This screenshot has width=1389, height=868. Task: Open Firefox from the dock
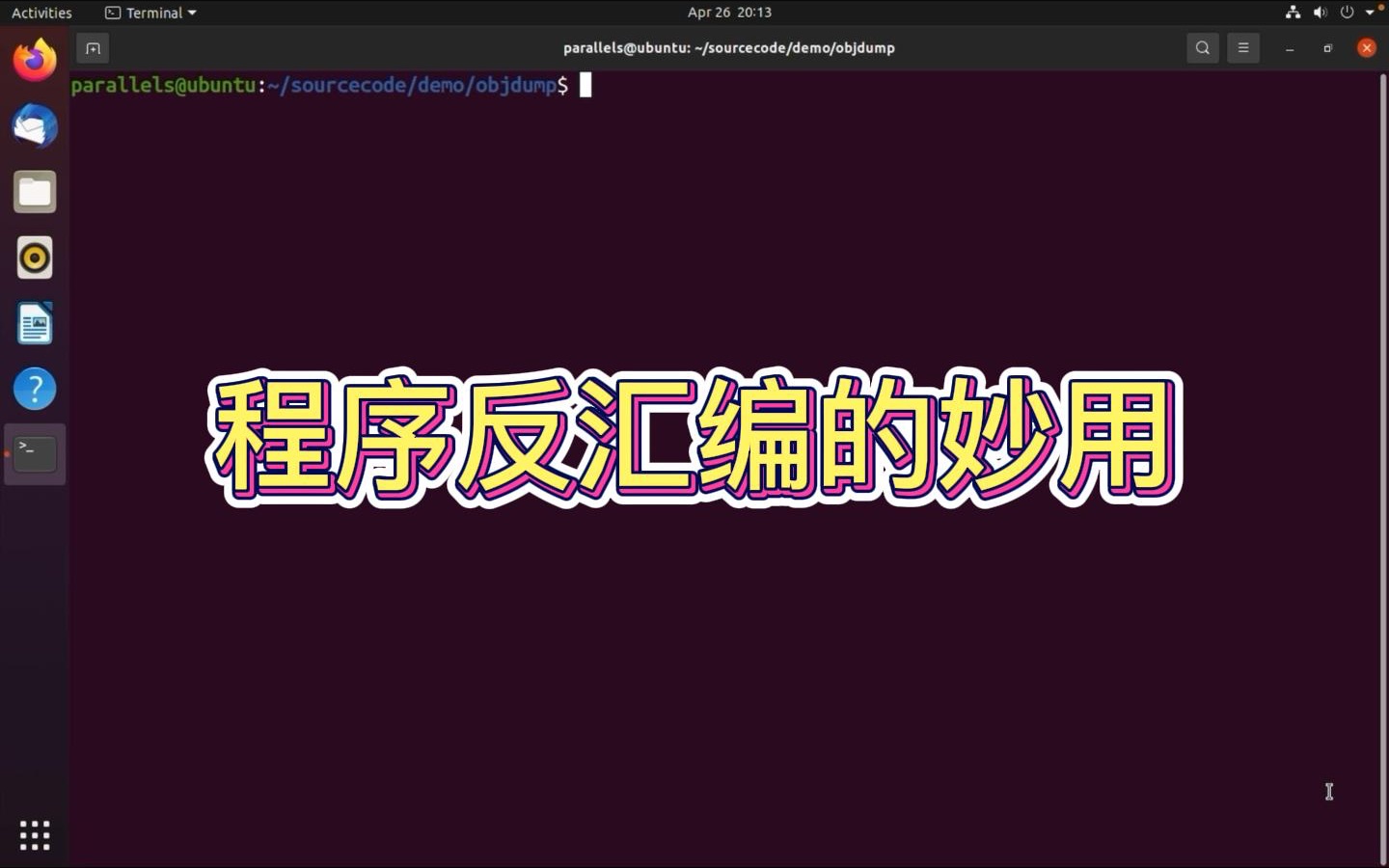pyautogui.click(x=35, y=61)
